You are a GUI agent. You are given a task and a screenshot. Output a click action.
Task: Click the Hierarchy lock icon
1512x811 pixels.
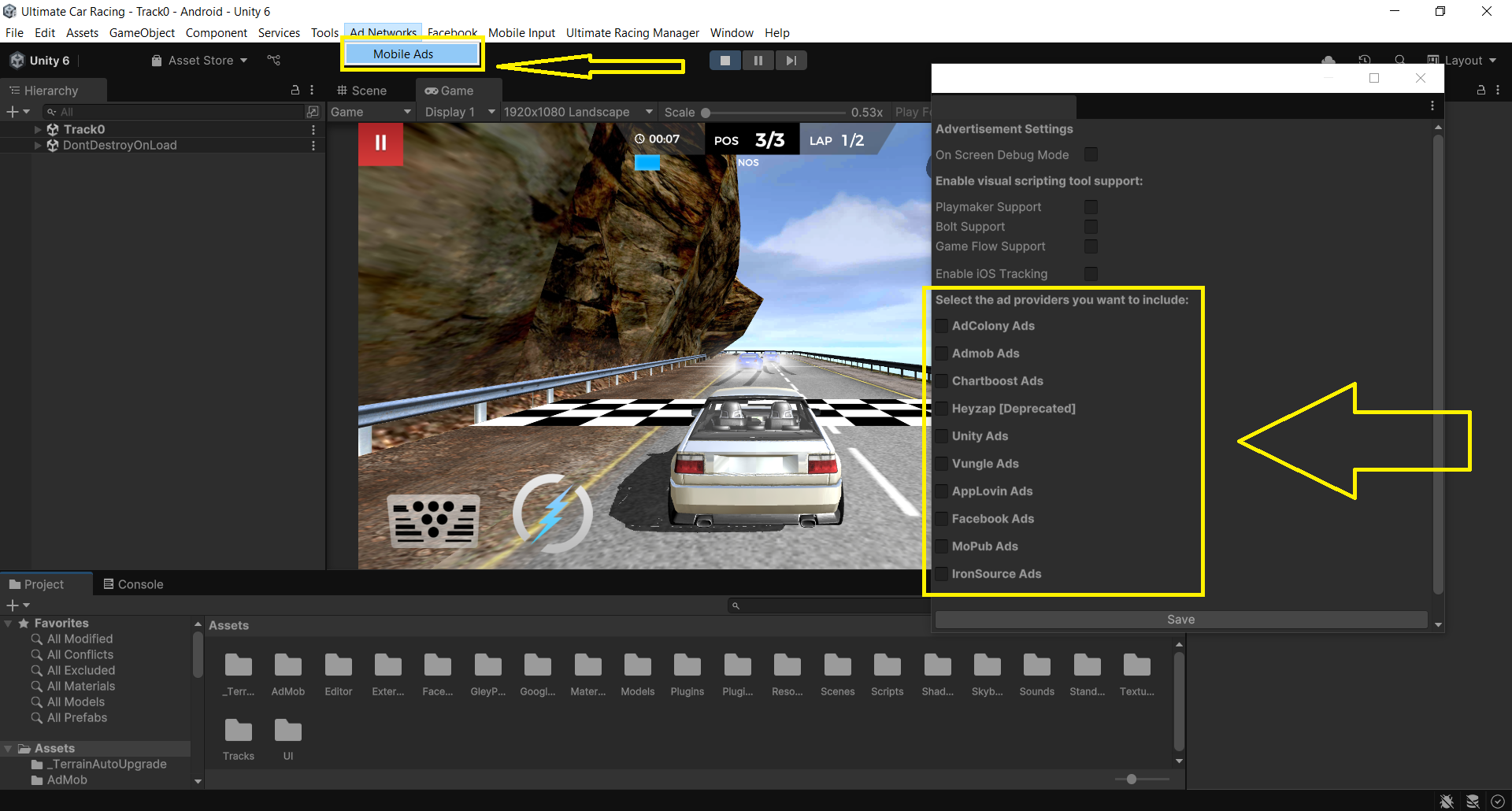coord(295,91)
